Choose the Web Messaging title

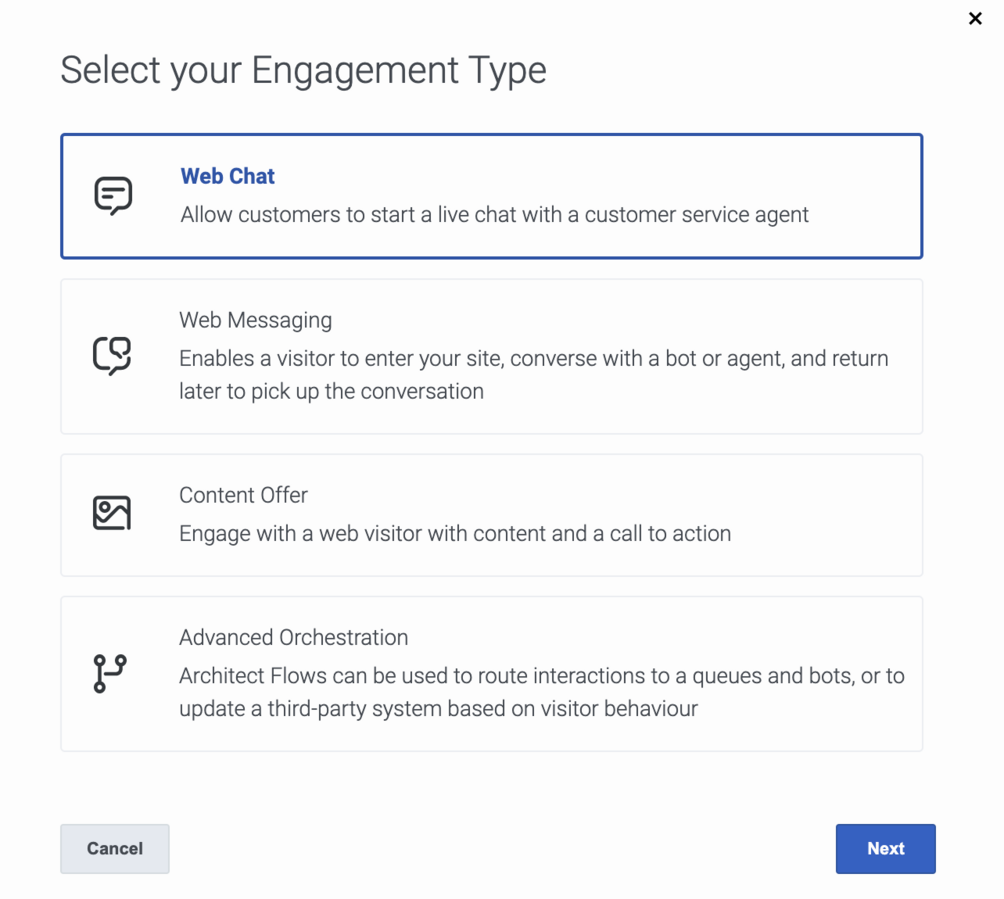pyautogui.click(x=255, y=320)
